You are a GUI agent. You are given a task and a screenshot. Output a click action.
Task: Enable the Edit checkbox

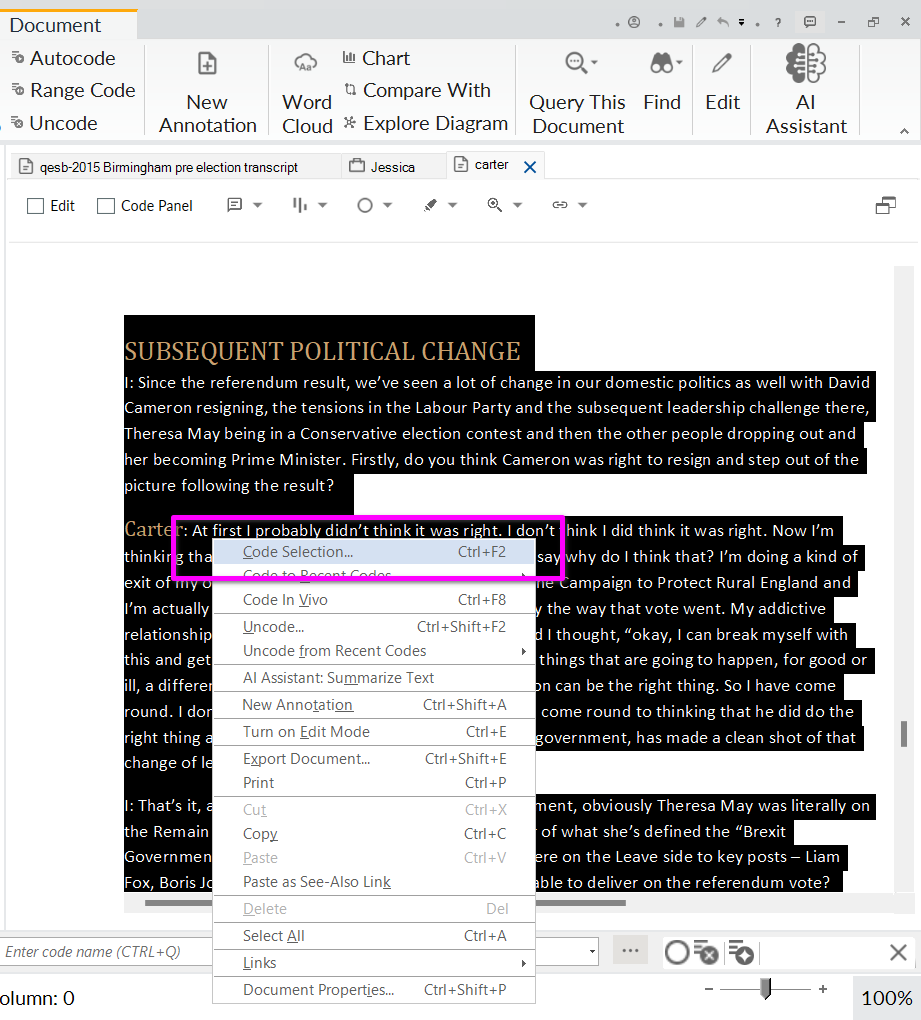[36, 206]
